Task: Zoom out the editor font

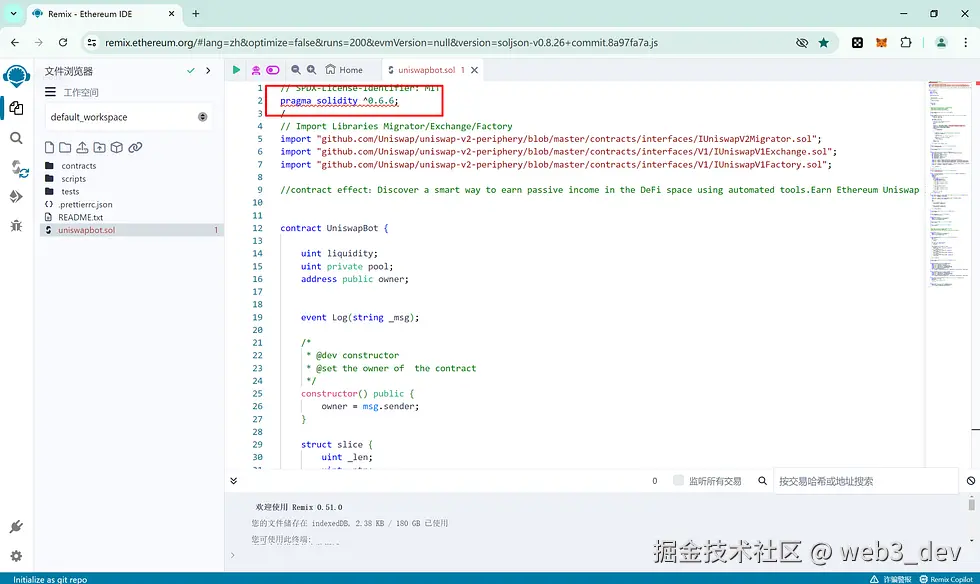Action: 296,70
